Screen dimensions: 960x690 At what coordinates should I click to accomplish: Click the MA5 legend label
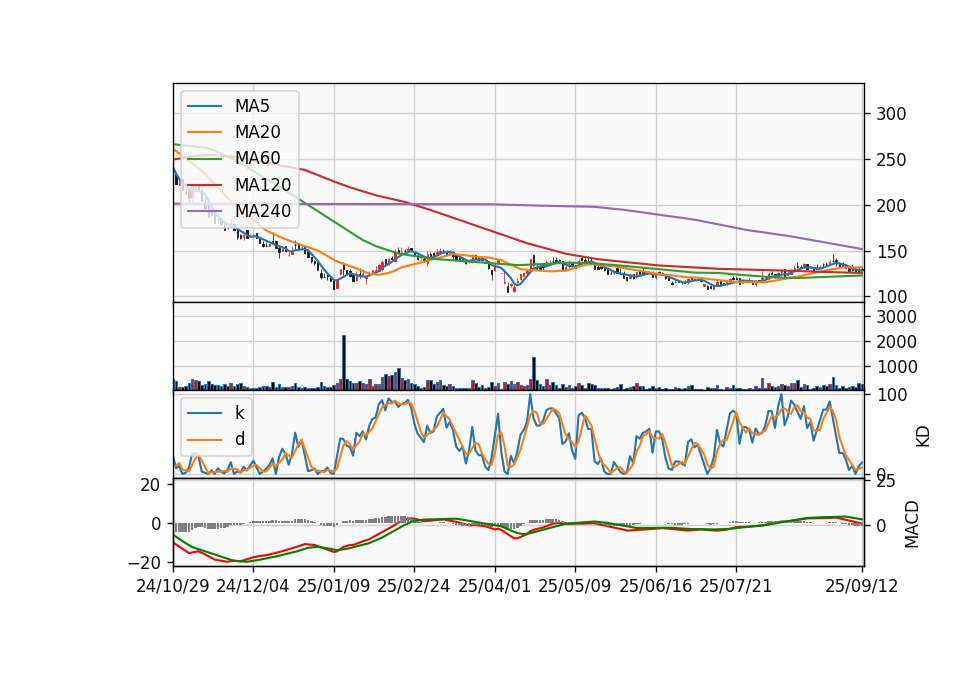click(x=252, y=106)
